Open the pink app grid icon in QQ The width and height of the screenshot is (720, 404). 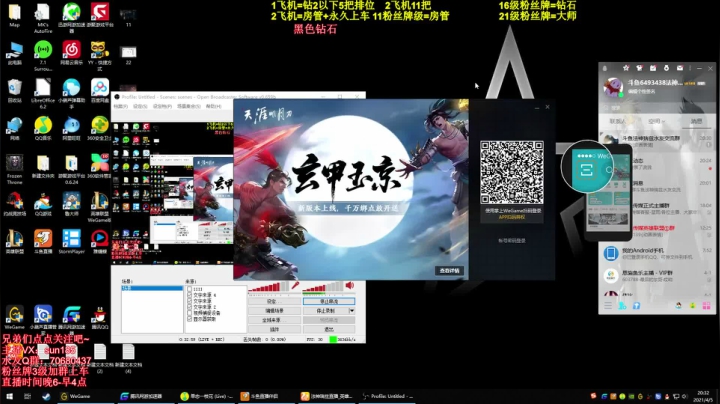pyautogui.click(x=706, y=306)
